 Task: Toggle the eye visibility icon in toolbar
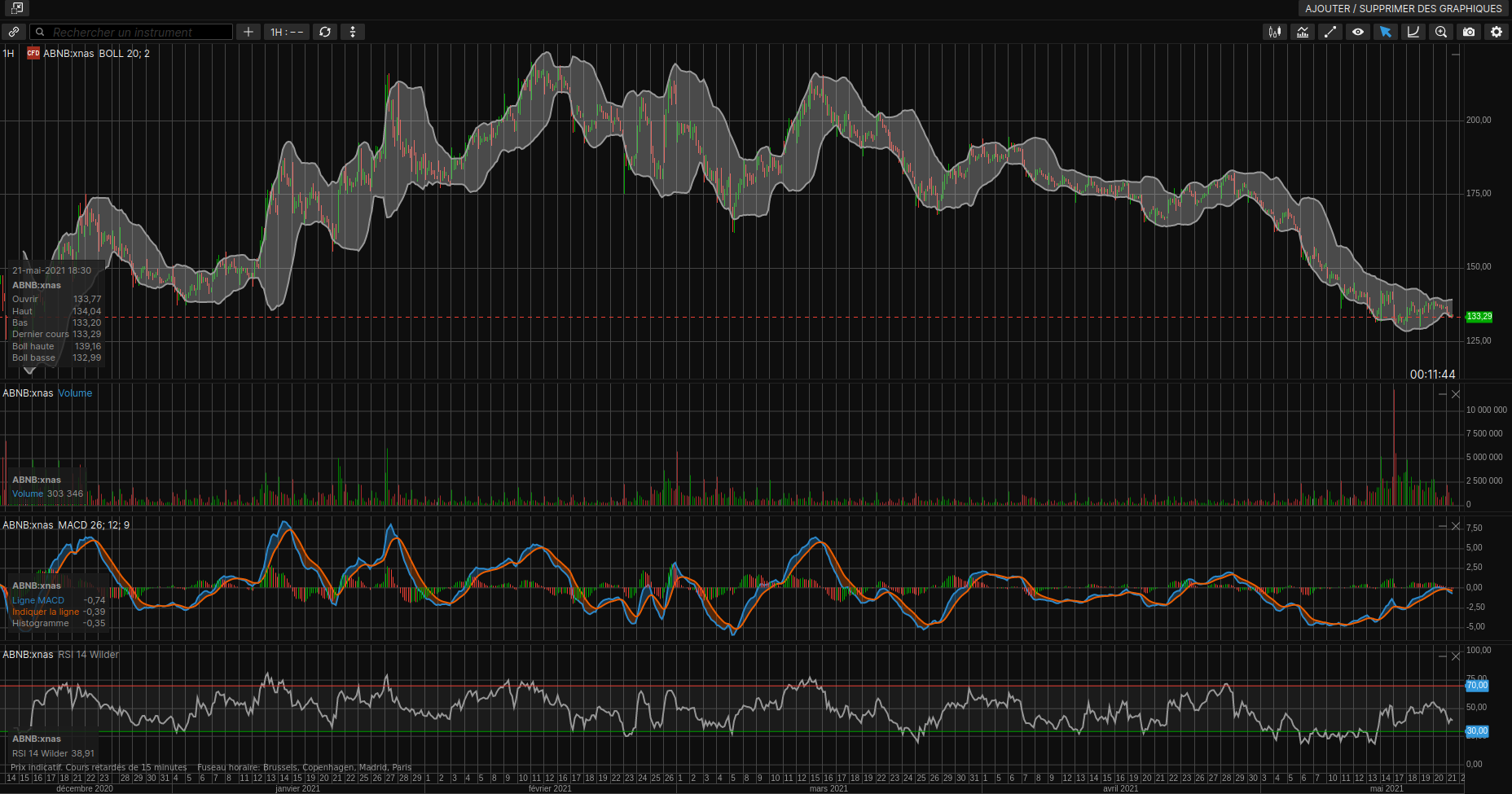coord(1358,32)
